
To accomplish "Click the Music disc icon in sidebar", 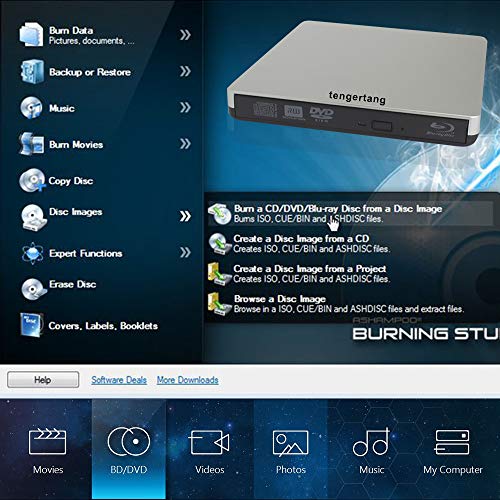I will click(x=31, y=108).
